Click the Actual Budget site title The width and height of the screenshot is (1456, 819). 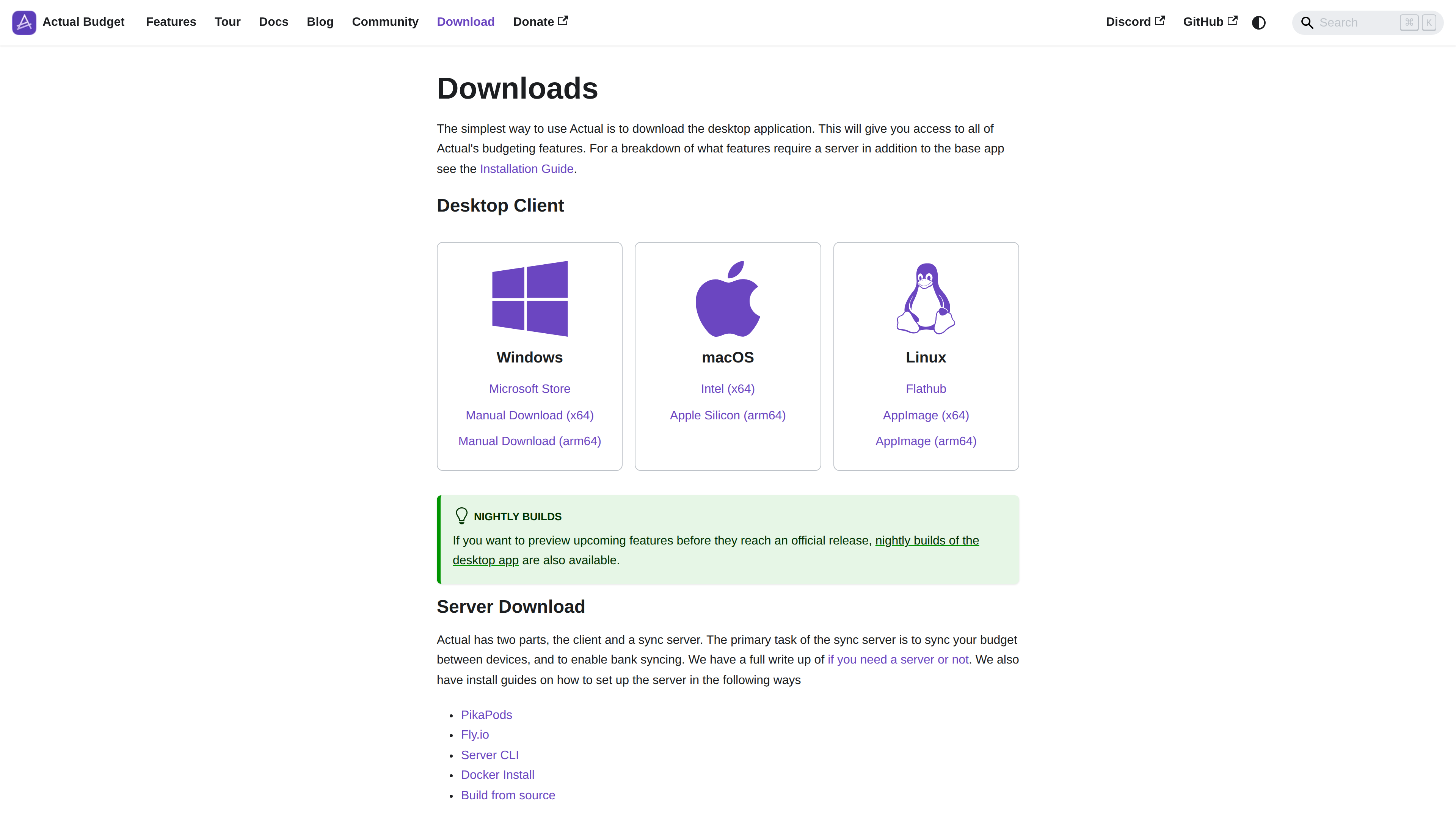[x=83, y=22]
